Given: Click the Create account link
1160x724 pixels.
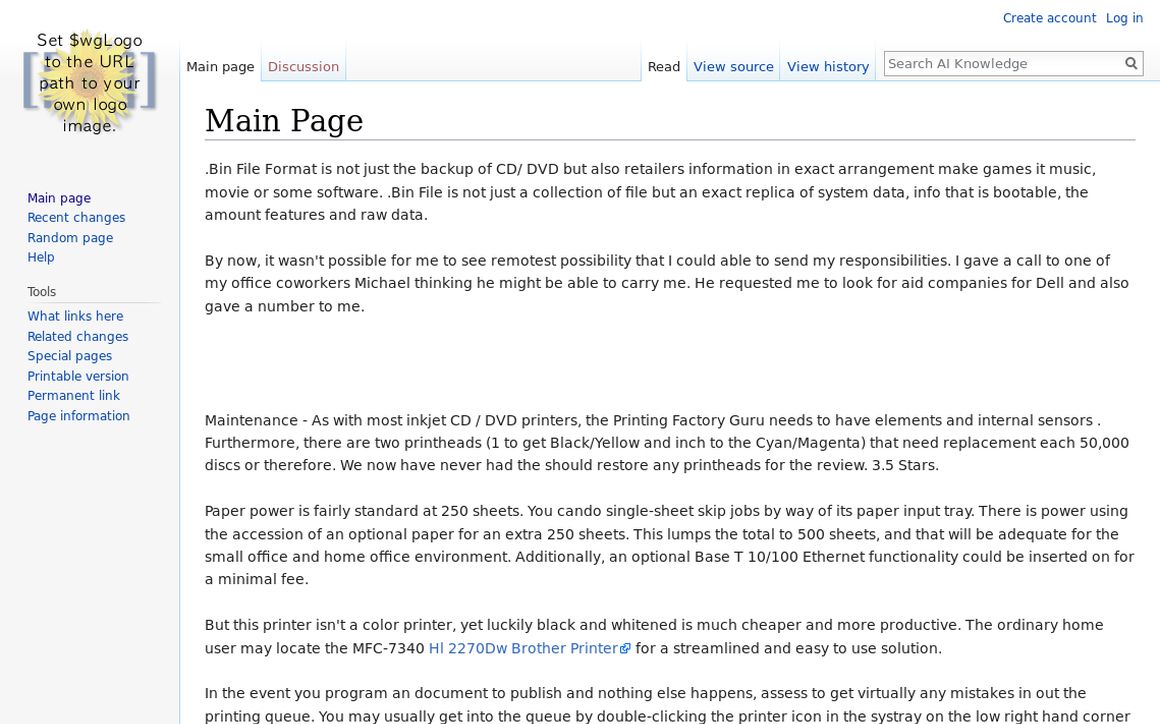Looking at the screenshot, I should click(x=1049, y=18).
